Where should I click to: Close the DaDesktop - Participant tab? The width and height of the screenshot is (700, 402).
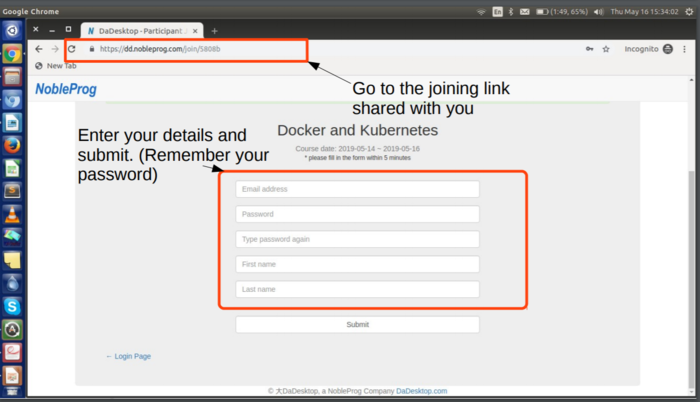(195, 31)
